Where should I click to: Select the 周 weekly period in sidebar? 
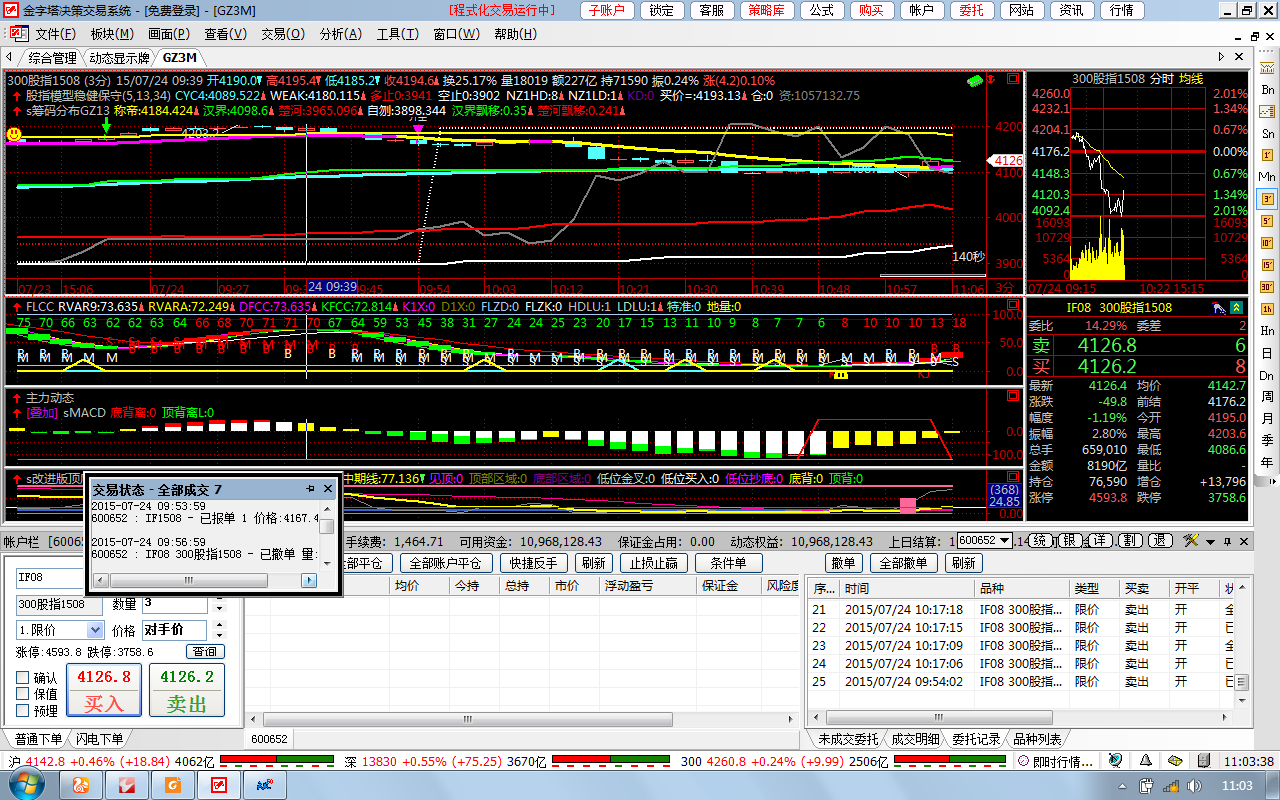(x=1267, y=397)
